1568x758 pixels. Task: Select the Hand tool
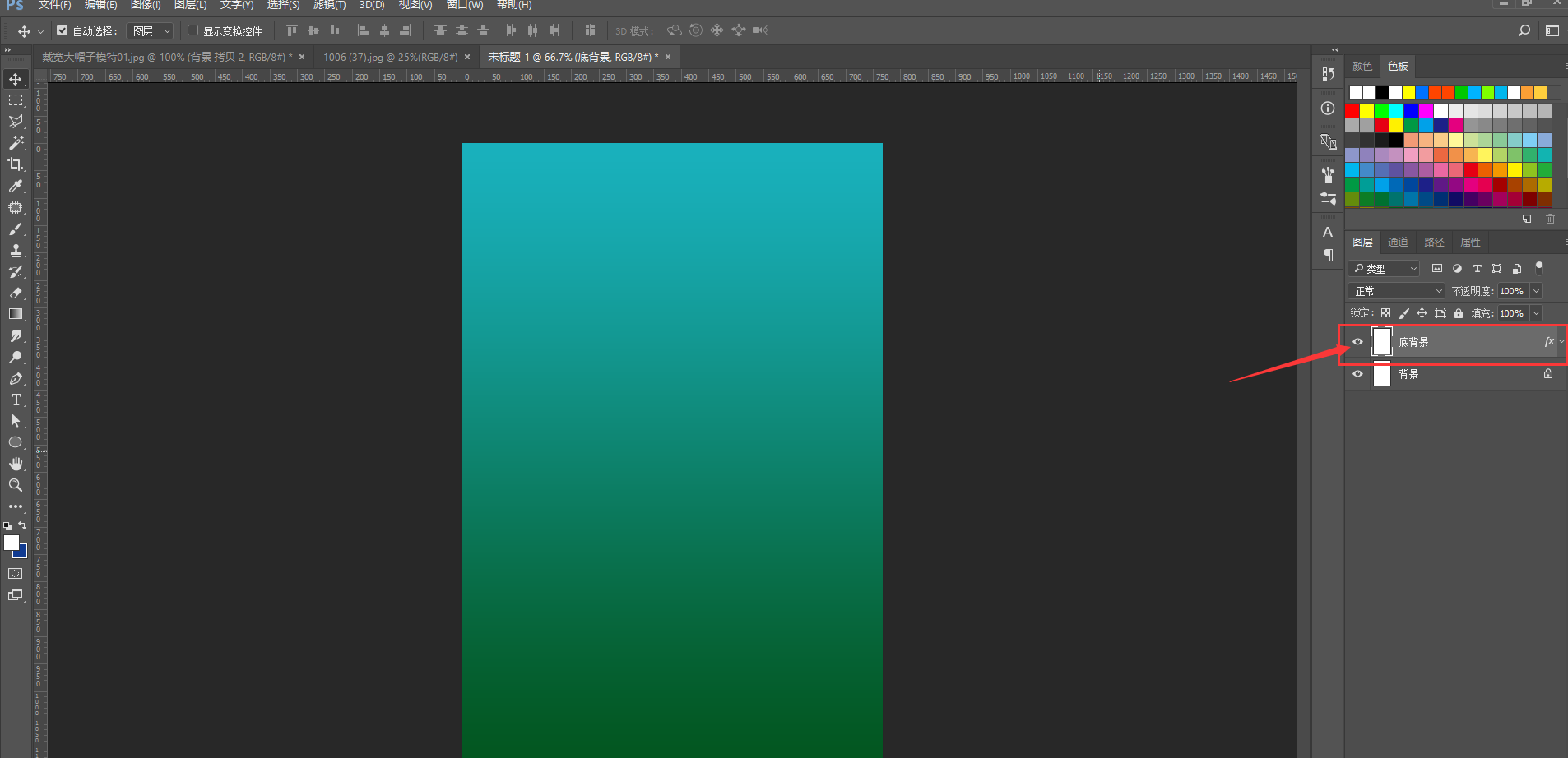click(x=16, y=464)
